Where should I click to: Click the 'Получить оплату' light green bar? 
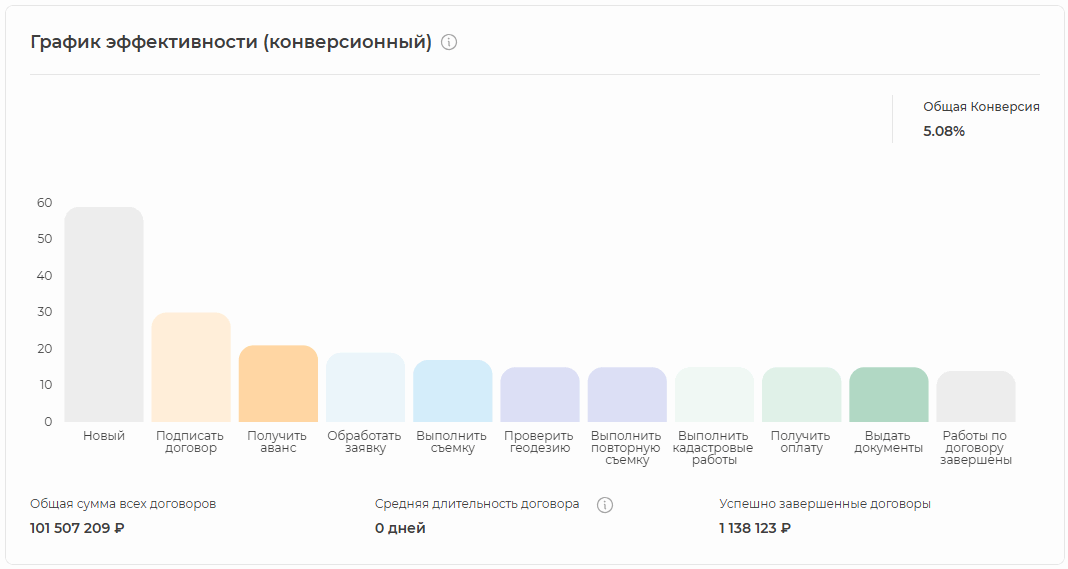coord(801,394)
